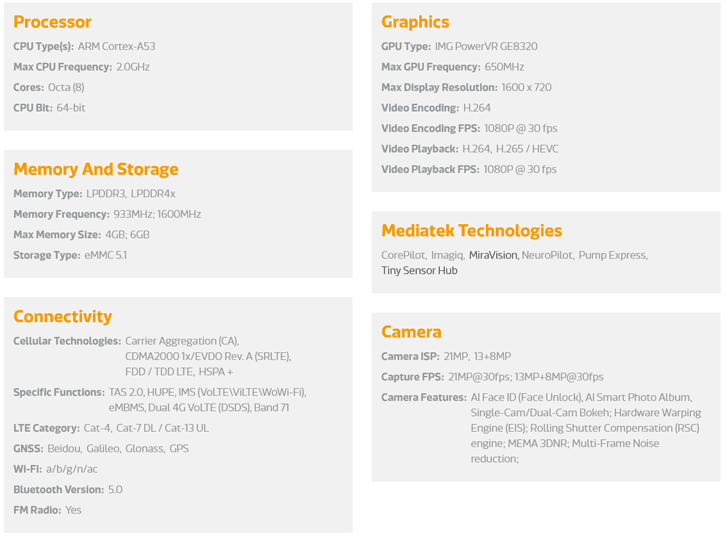Click the Camera section heading
This screenshot has width=725, height=538.
411,331
